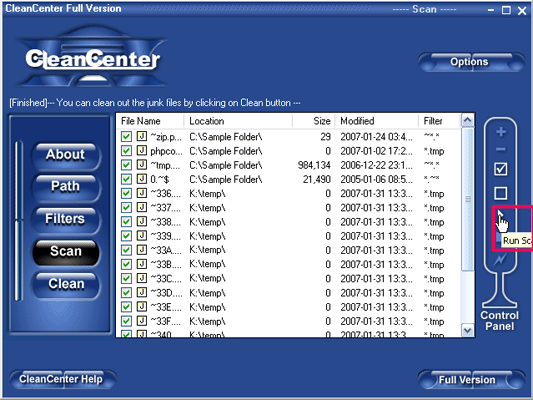Click the file list scrollbar up arrow

point(467,120)
